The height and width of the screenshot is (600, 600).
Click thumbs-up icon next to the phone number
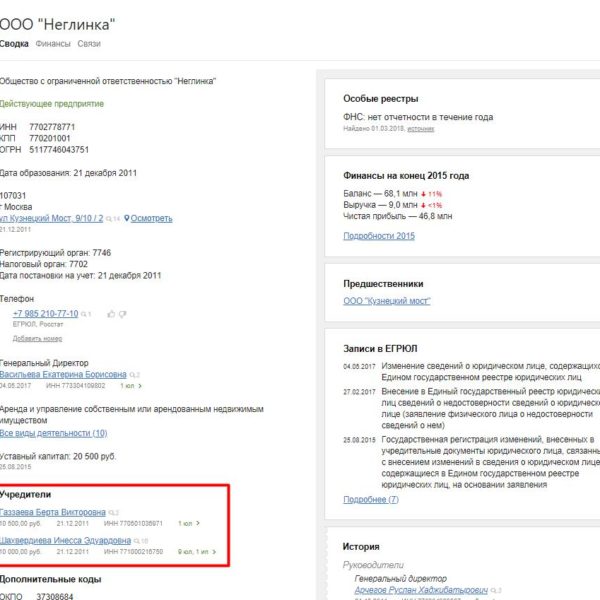pyautogui.click(x=110, y=313)
